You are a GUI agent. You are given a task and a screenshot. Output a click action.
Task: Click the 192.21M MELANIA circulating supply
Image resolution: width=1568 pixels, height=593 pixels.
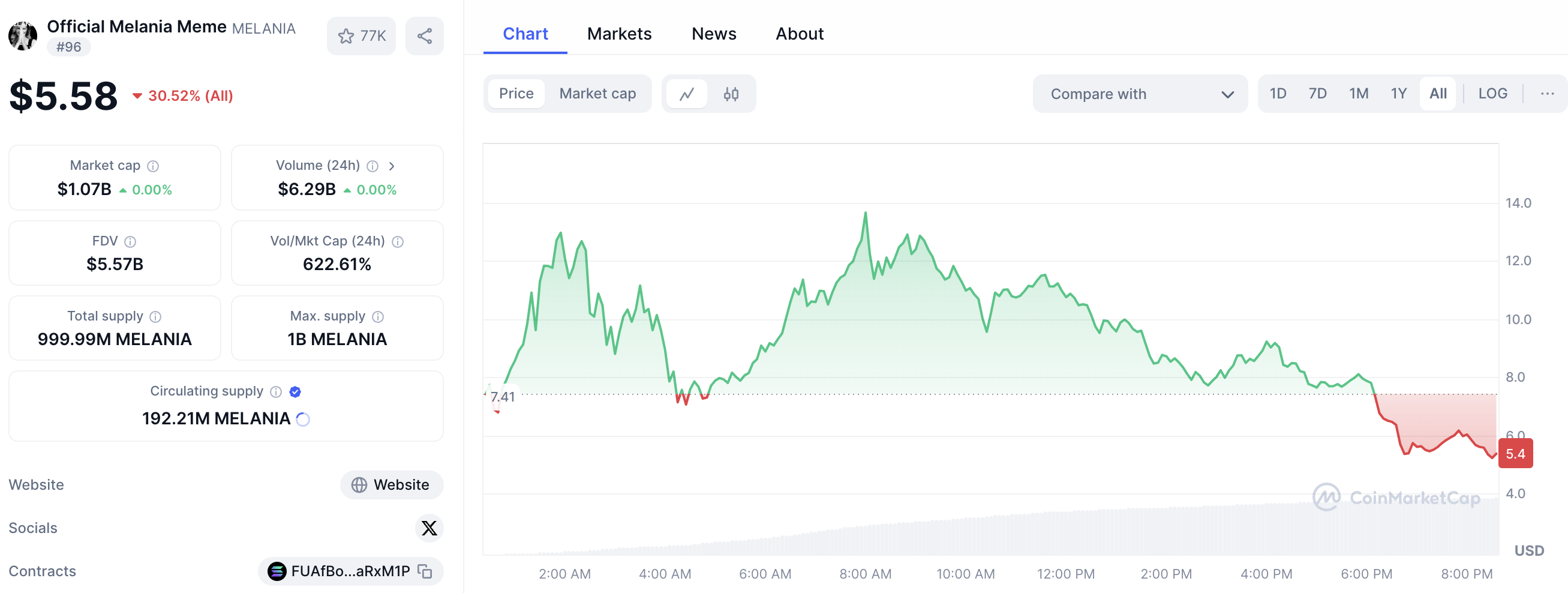coord(216,419)
